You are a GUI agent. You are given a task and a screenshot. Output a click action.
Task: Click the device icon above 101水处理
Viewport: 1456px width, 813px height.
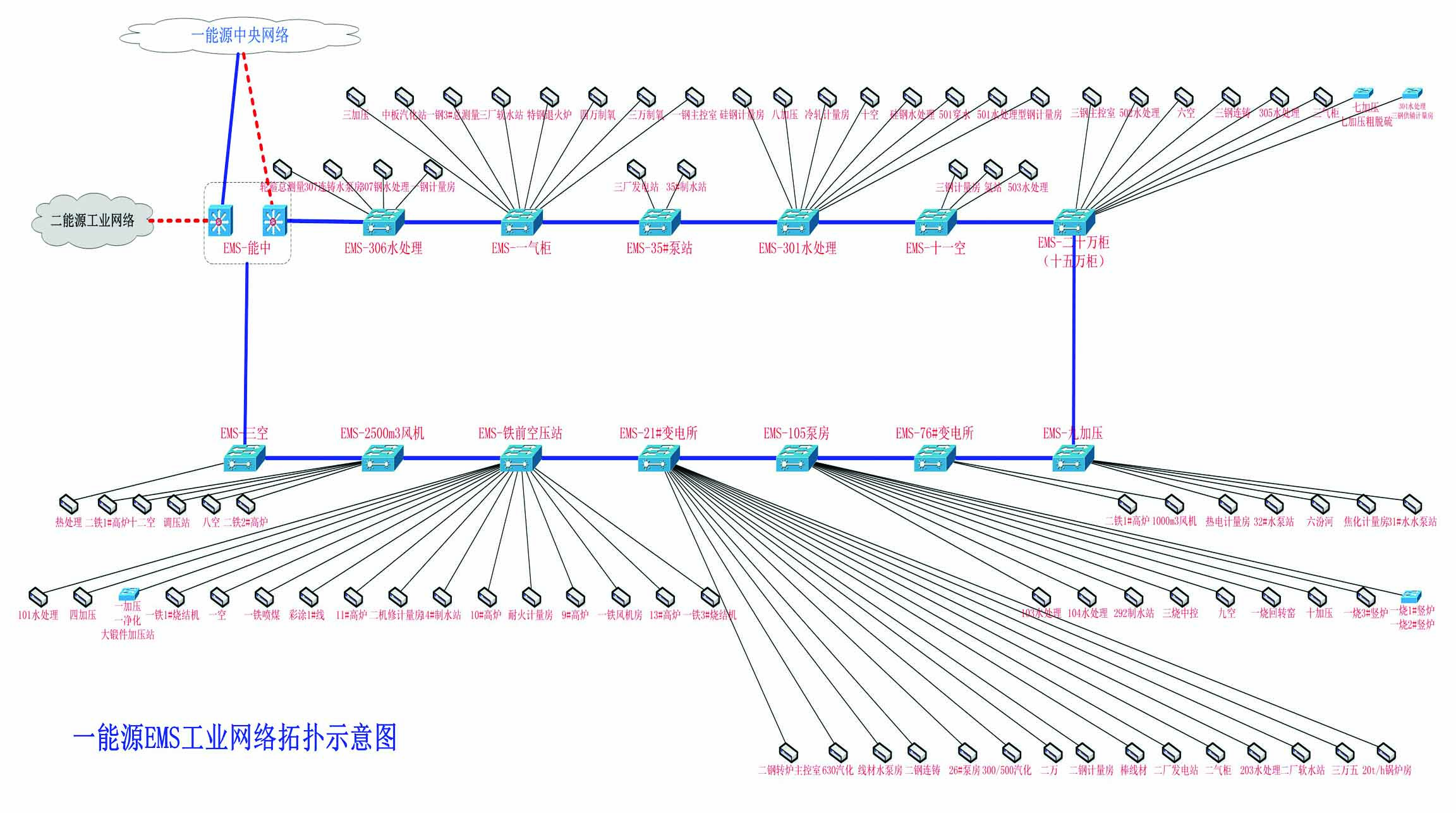[38, 597]
